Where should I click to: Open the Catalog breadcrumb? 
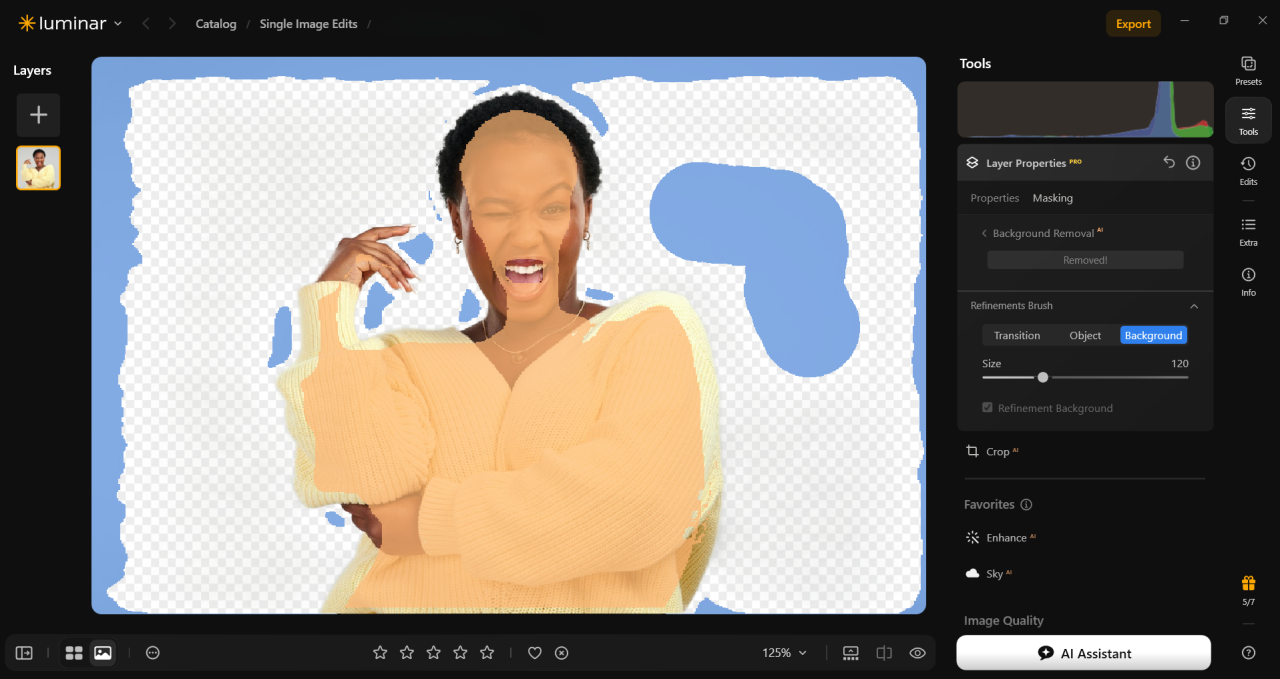(216, 24)
